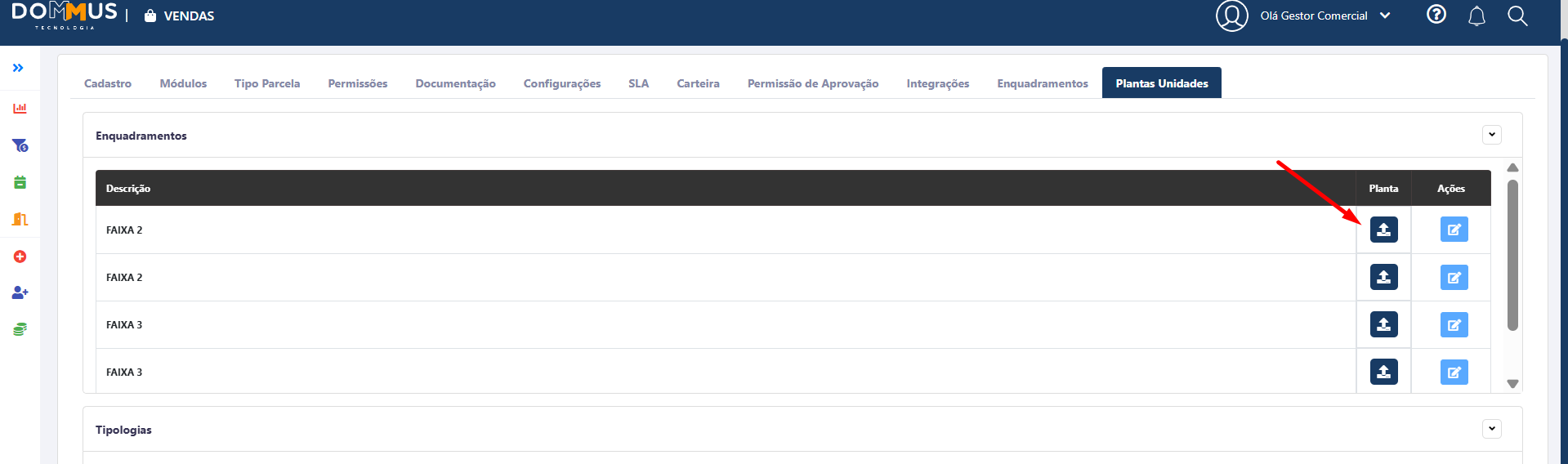The height and width of the screenshot is (464, 1568).
Task: Expand the Tipologias panel chevron
Action: [1491, 429]
